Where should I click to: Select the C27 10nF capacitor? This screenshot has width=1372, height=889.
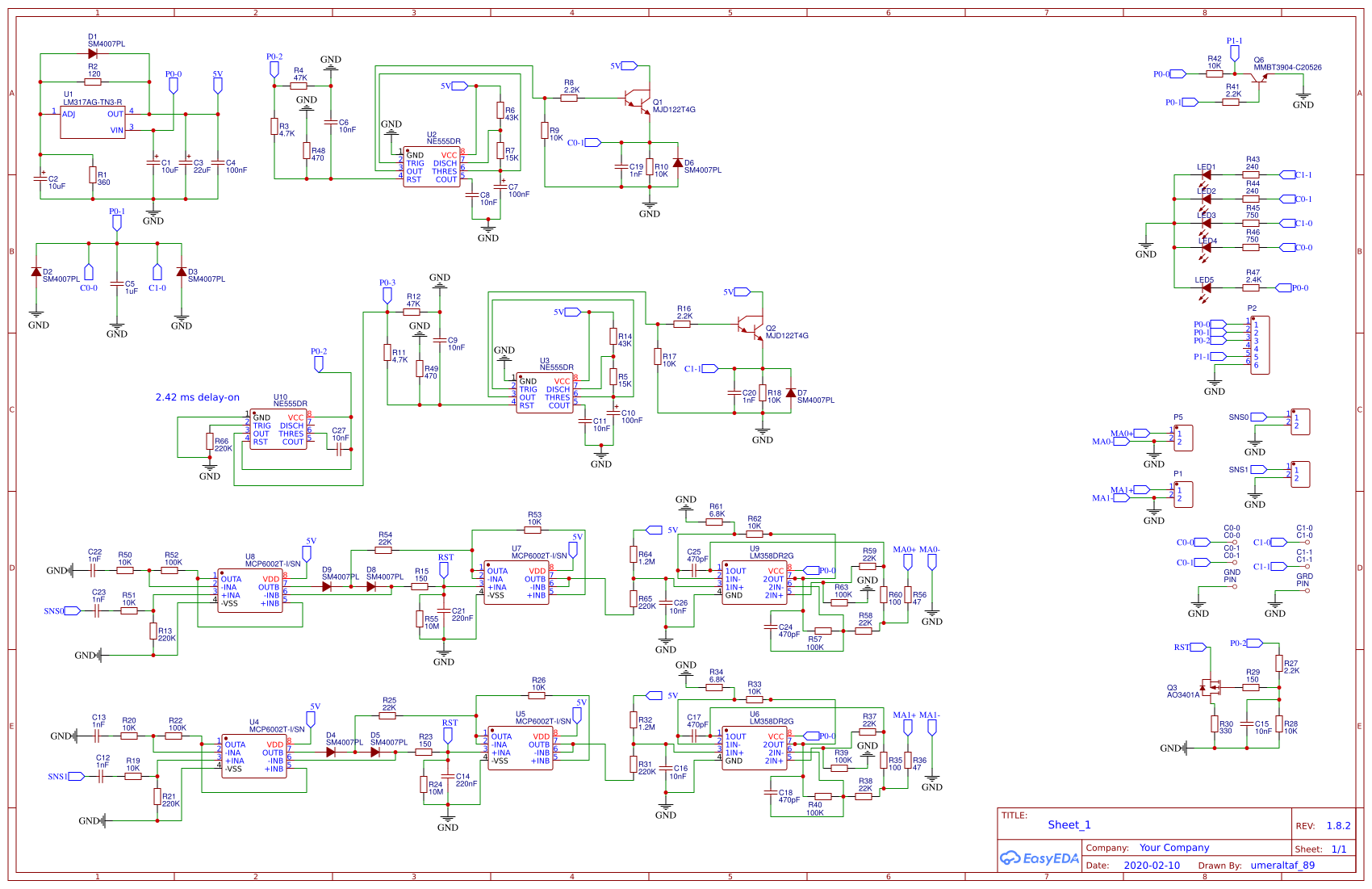click(x=339, y=450)
